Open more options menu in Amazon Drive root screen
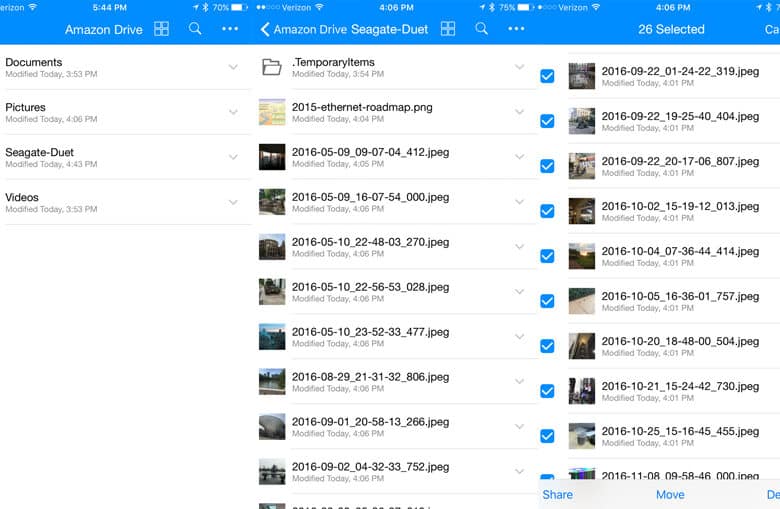 click(x=230, y=29)
